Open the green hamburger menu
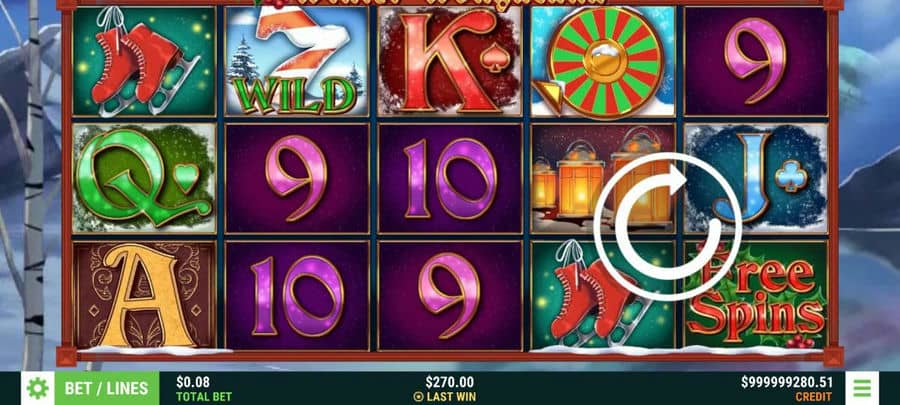Screen dimensions: 900x405 pos(862,388)
